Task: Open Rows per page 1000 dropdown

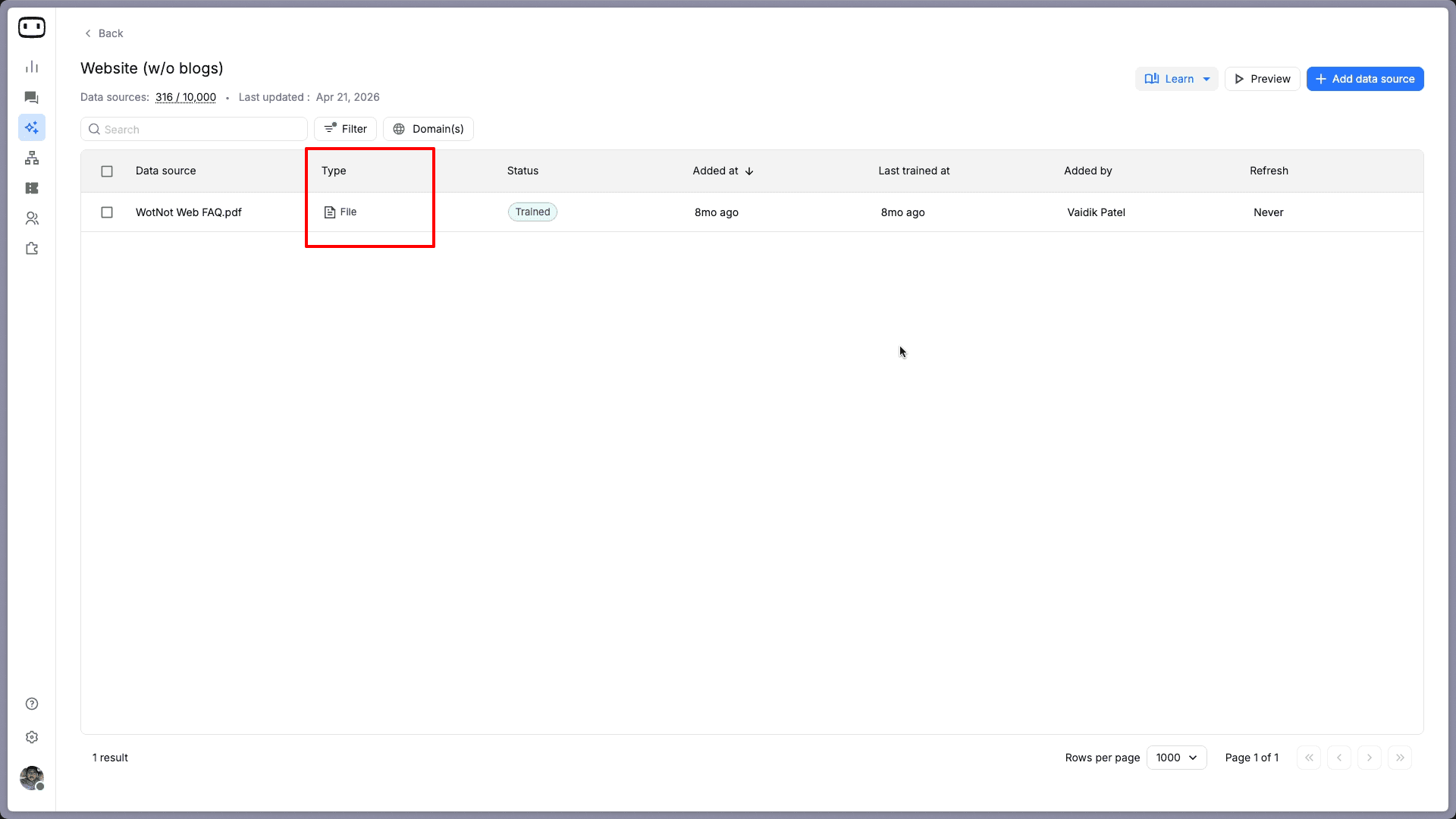Action: coord(1176,758)
